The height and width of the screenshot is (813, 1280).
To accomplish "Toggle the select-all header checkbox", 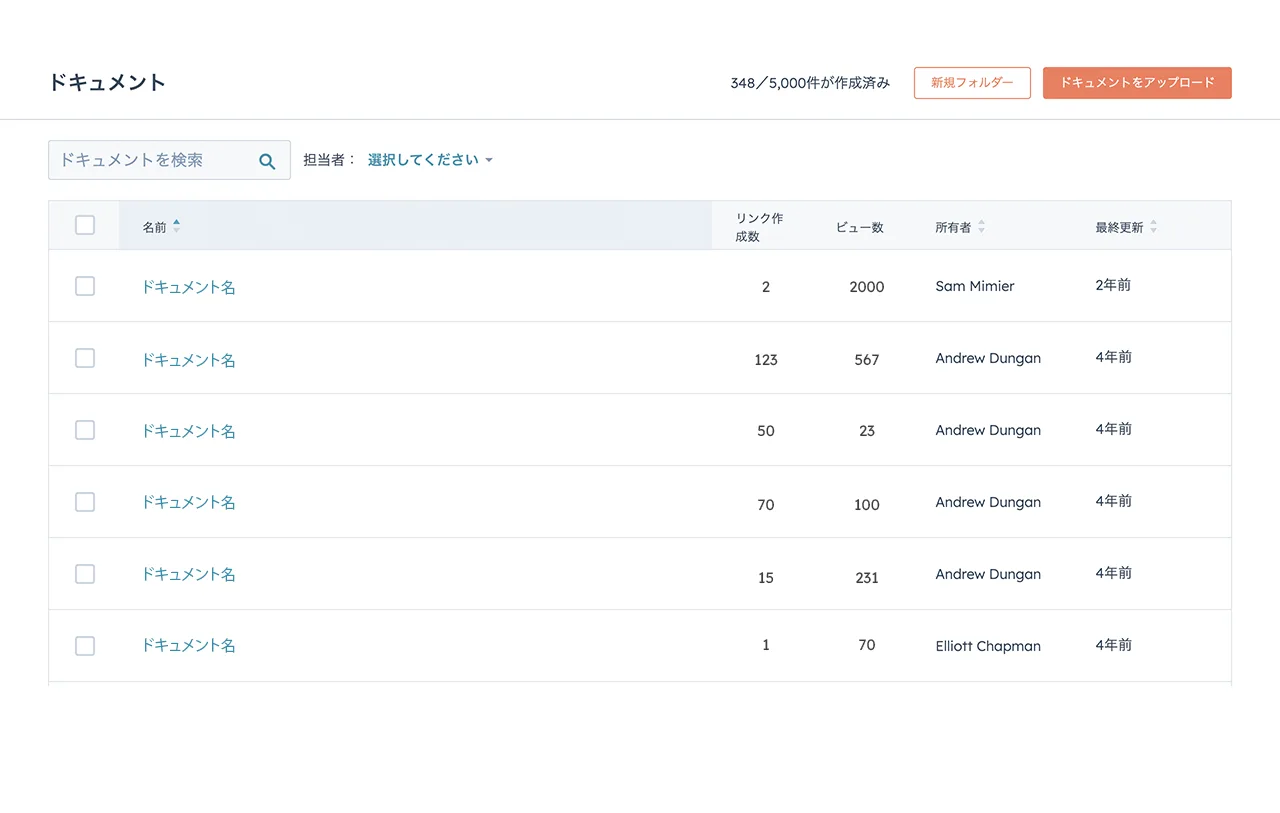I will 85,225.
